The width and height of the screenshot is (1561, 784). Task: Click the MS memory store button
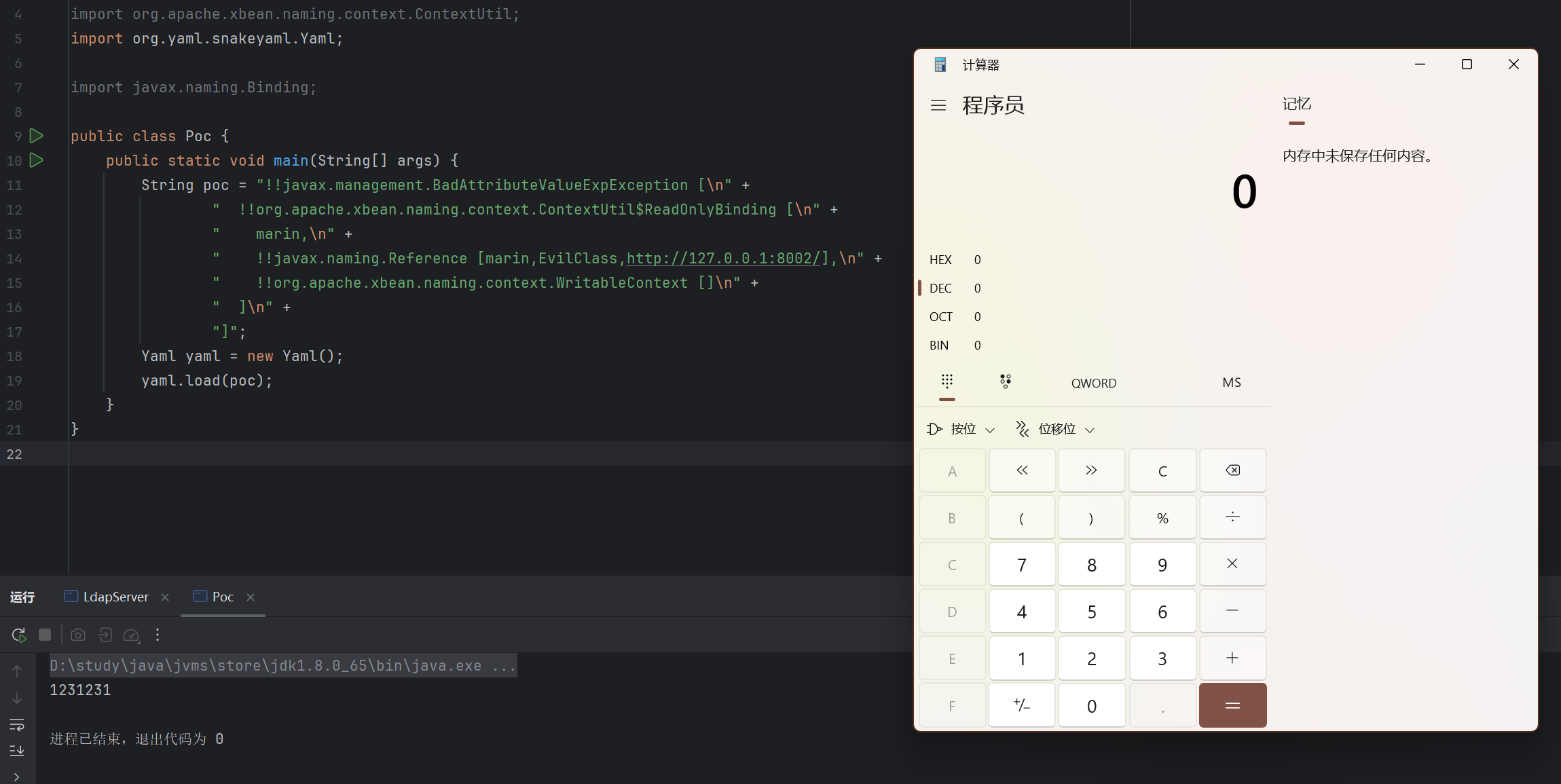[x=1231, y=383]
